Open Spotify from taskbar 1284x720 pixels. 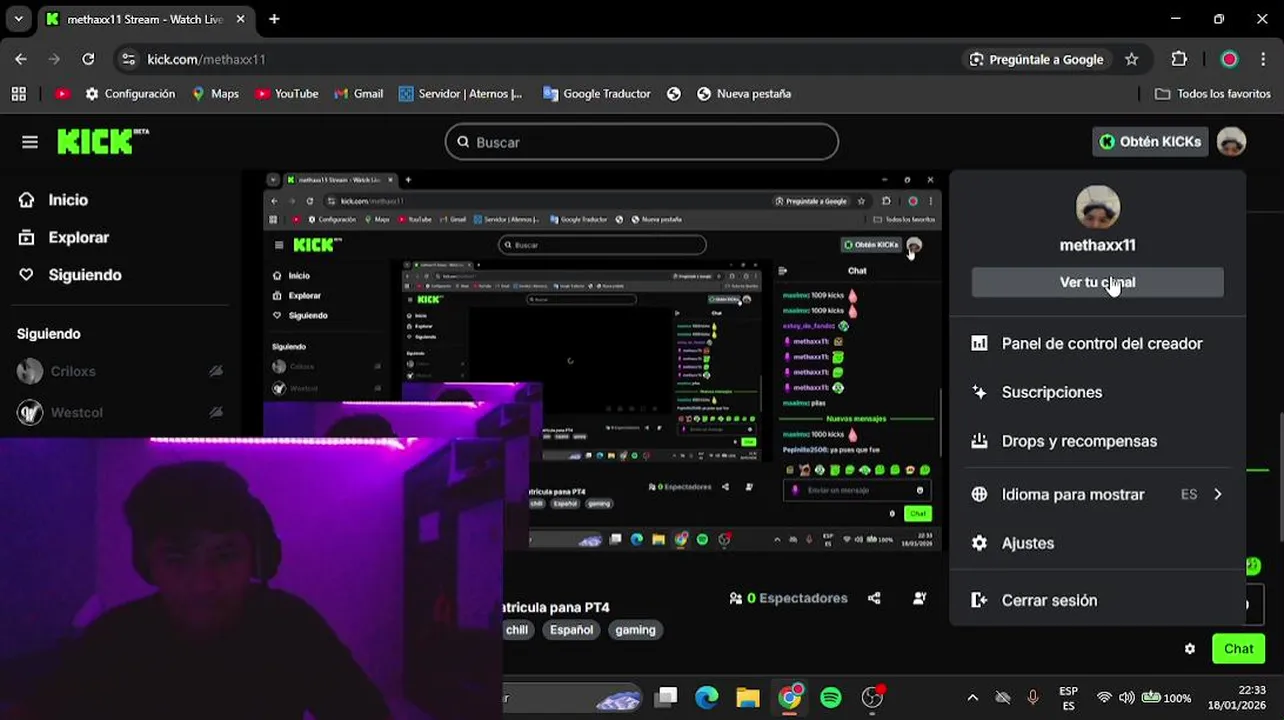[x=831, y=697]
